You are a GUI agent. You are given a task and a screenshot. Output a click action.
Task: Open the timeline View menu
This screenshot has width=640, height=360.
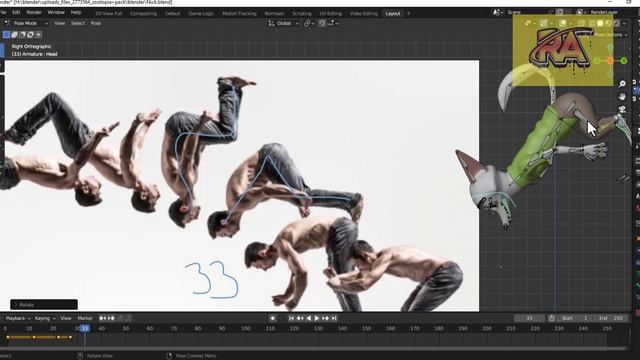[x=66, y=318]
